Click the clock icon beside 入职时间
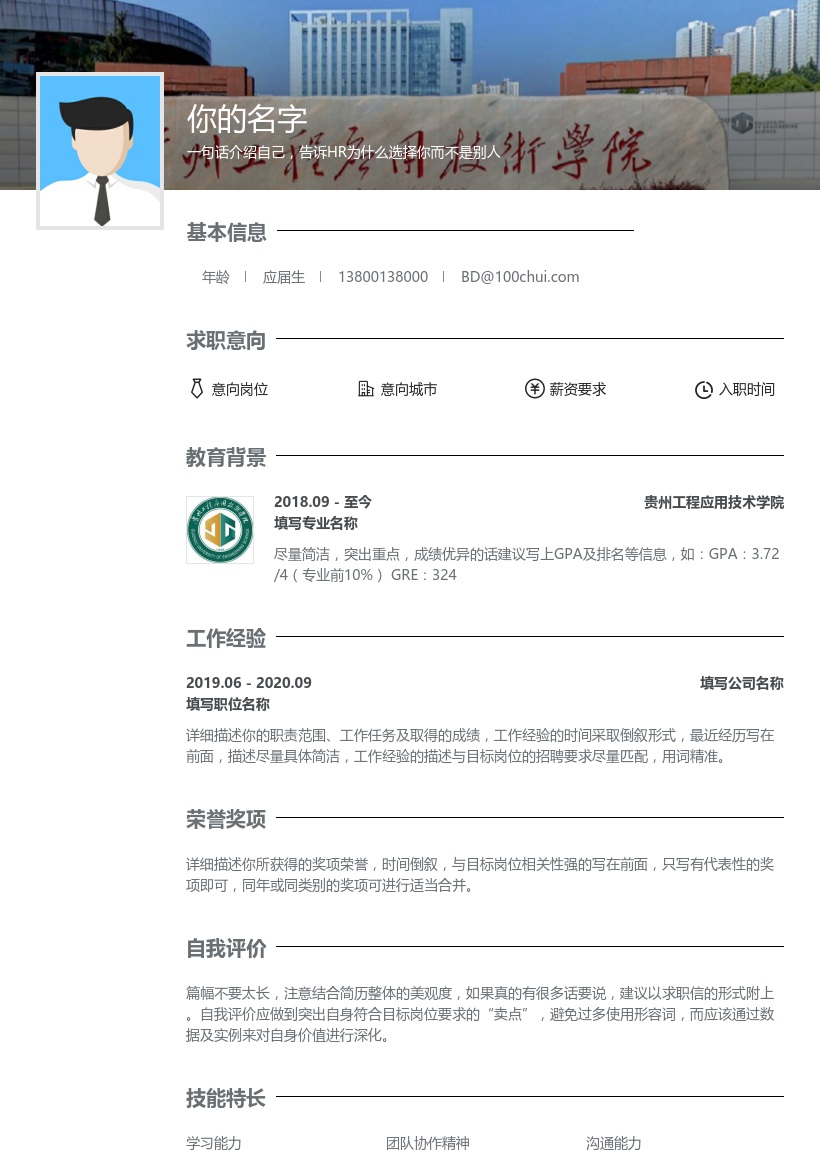 tap(704, 390)
